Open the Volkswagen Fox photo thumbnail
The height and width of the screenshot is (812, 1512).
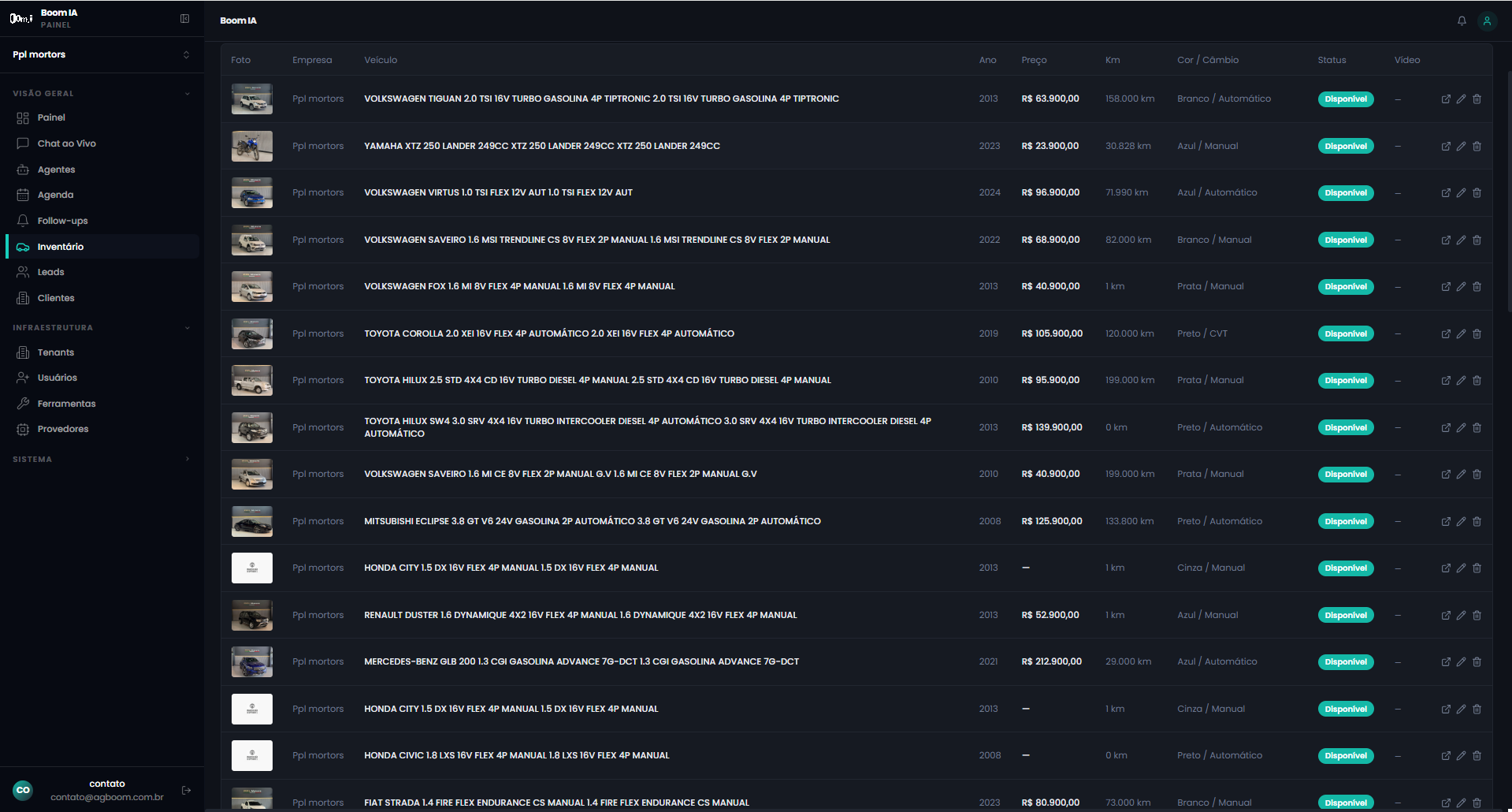(251, 287)
